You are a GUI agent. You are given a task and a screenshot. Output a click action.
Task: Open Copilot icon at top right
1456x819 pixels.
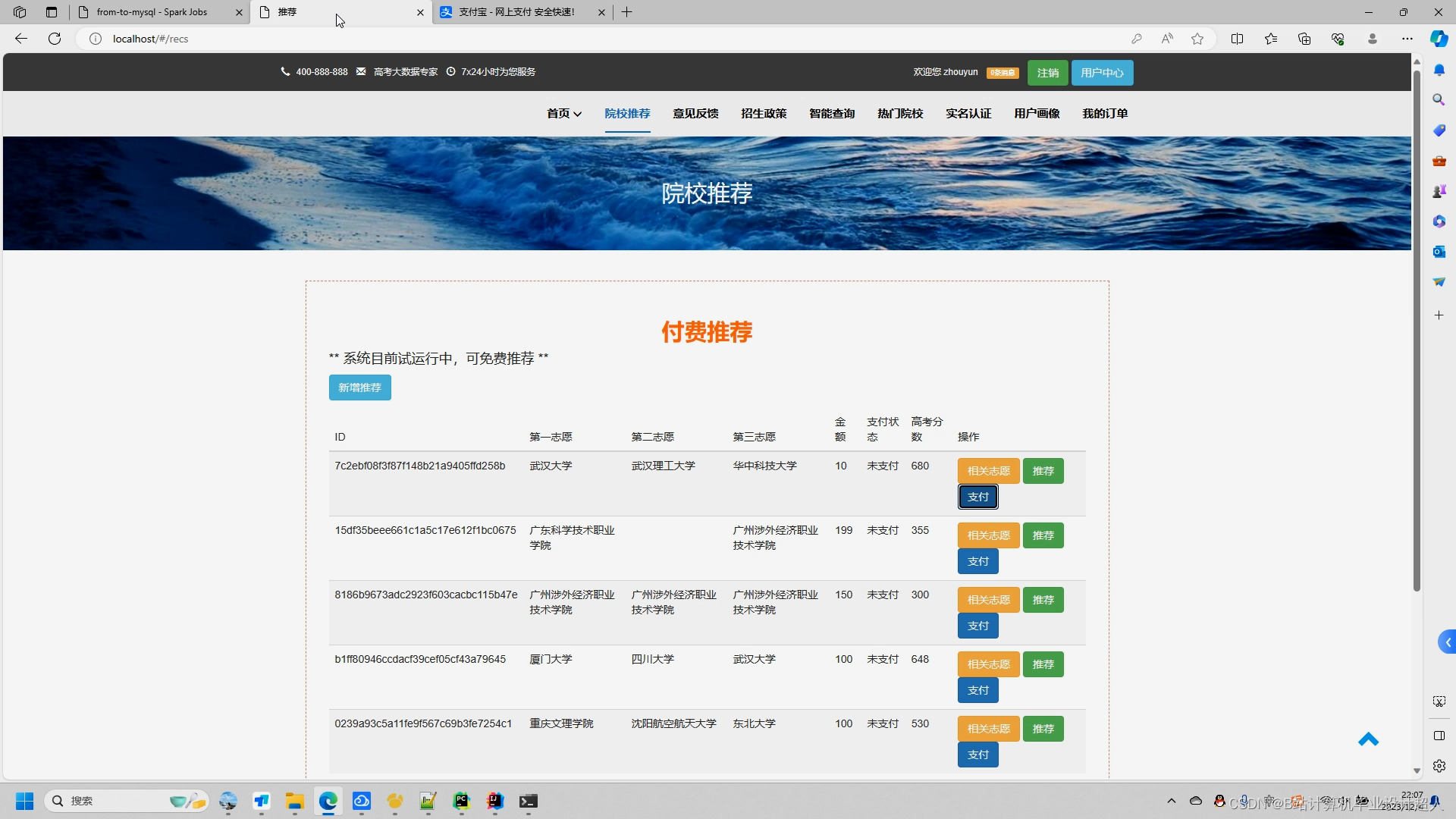pyautogui.click(x=1439, y=39)
